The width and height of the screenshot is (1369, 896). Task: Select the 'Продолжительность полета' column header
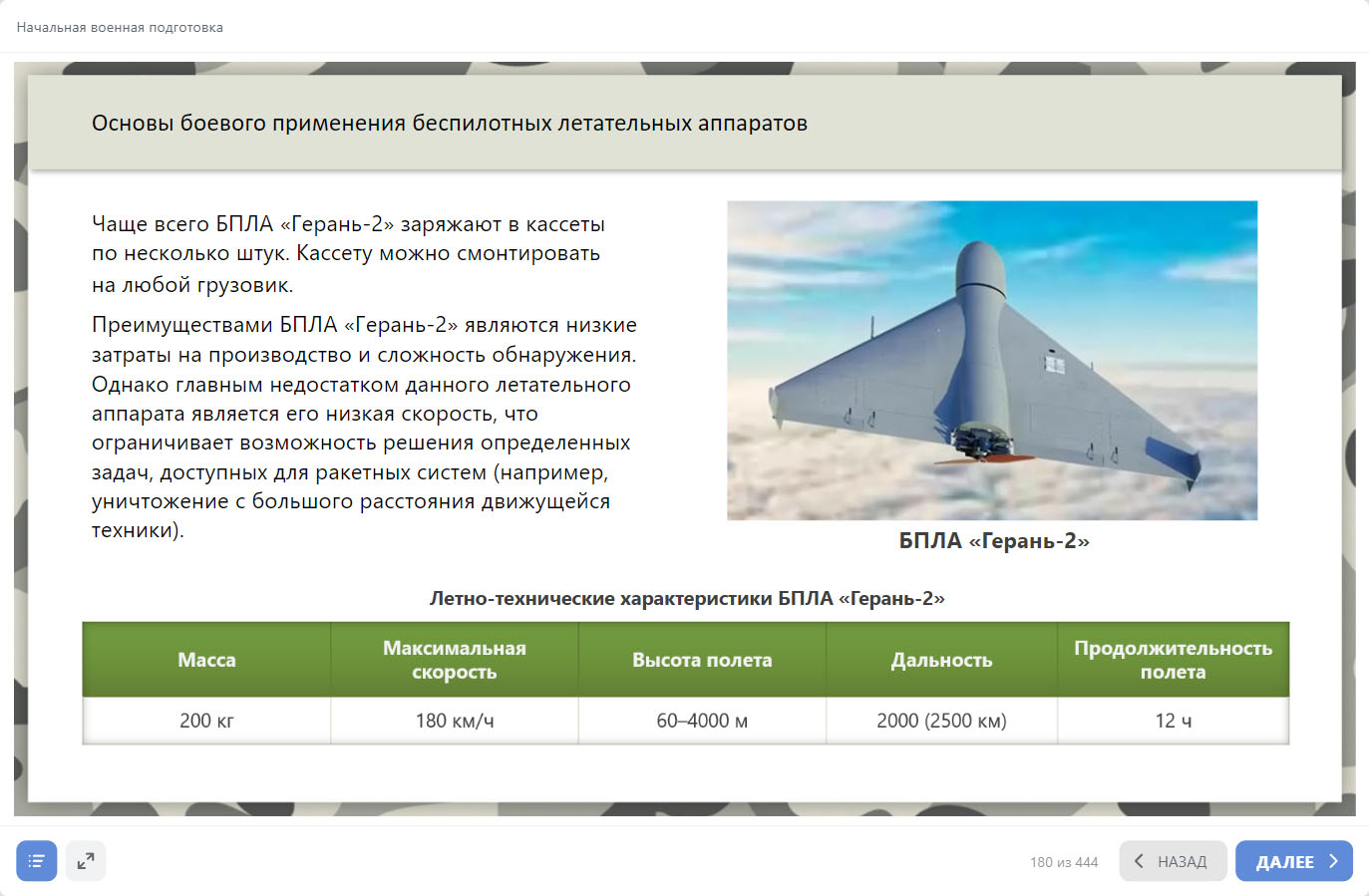coord(1173,660)
